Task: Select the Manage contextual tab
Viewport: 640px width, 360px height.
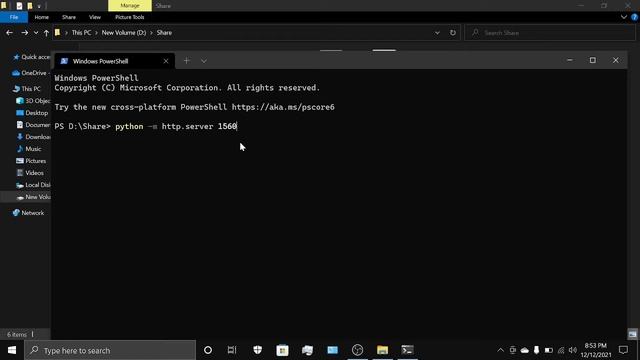Action: click(130, 6)
